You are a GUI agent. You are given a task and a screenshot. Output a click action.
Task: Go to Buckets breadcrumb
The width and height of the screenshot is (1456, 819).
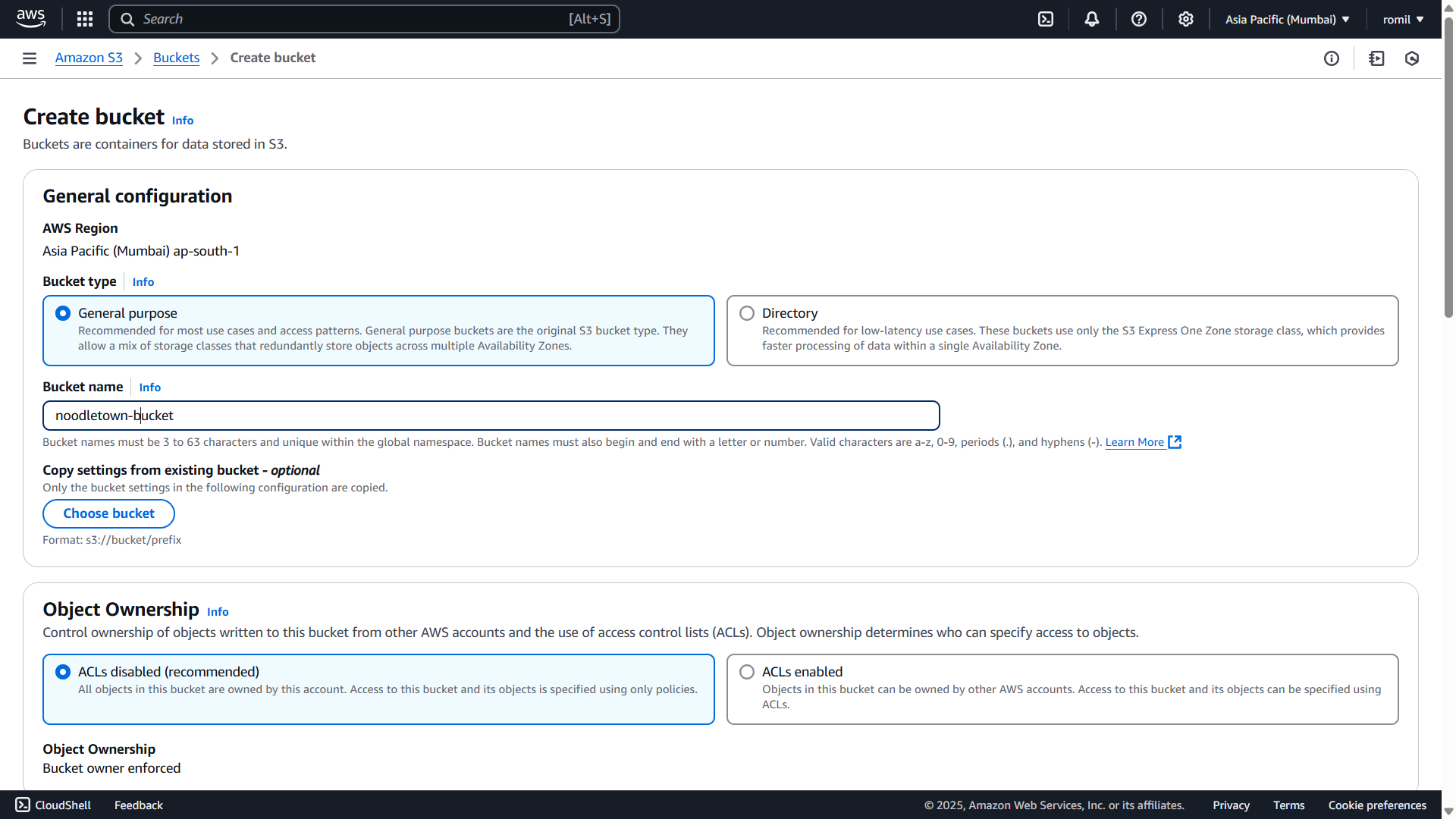176,58
